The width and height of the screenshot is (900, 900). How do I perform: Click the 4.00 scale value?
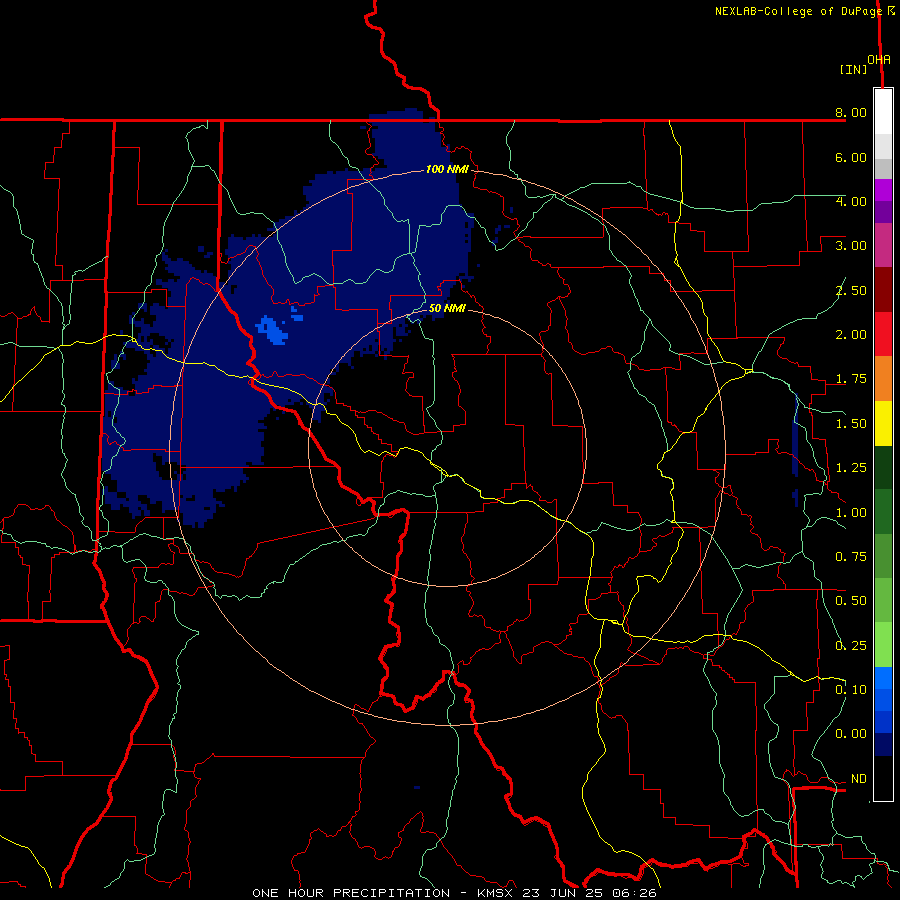tap(851, 201)
